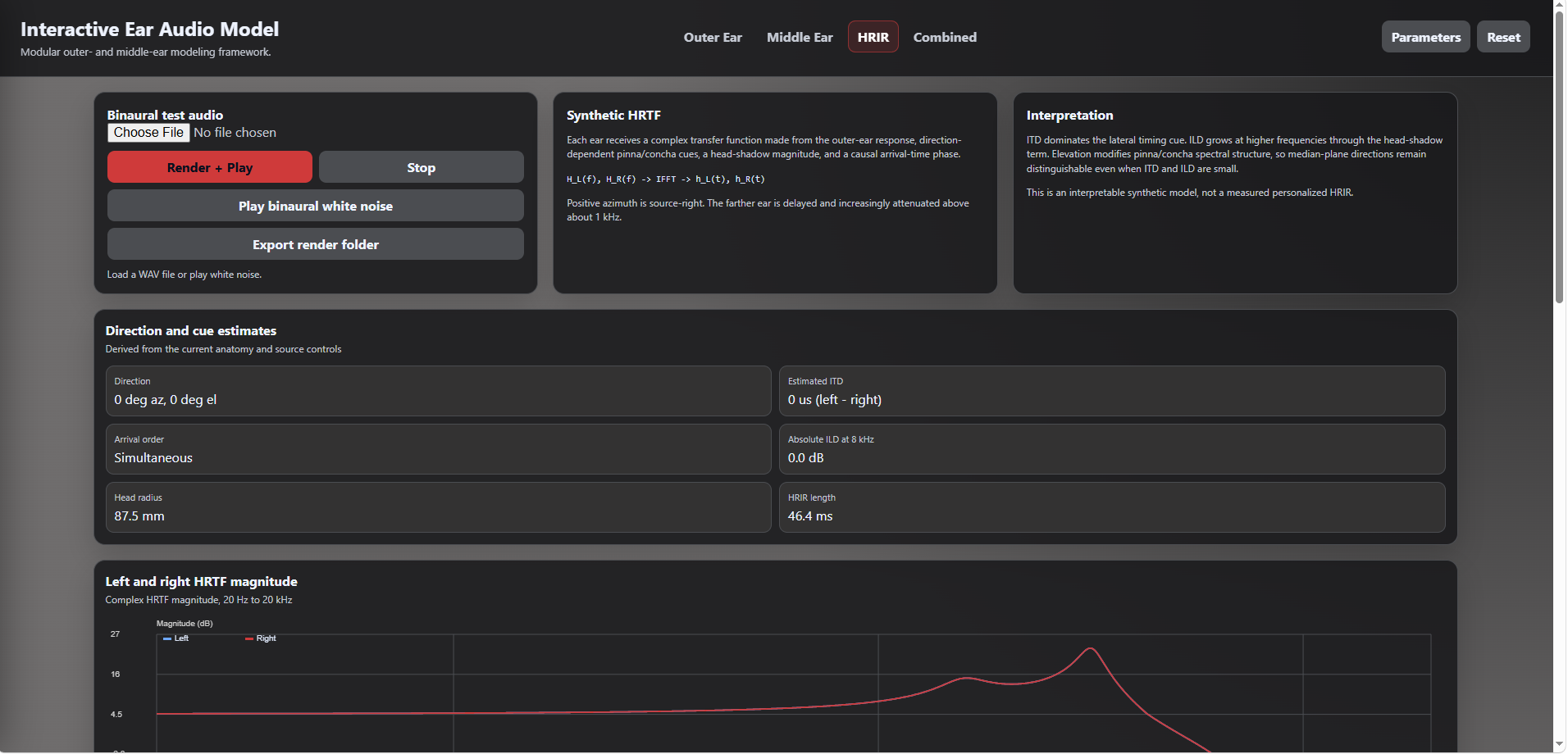Click the '0 deg az, 0 deg el' value
This screenshot has height=754, width=1568.
pos(165,400)
